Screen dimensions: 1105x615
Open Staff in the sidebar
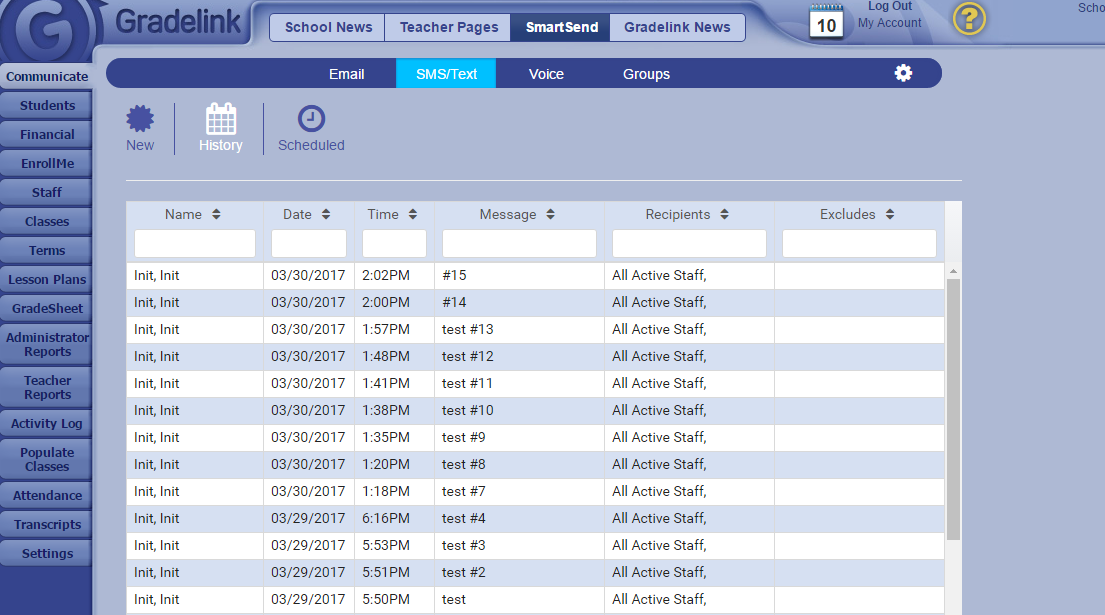click(x=47, y=192)
